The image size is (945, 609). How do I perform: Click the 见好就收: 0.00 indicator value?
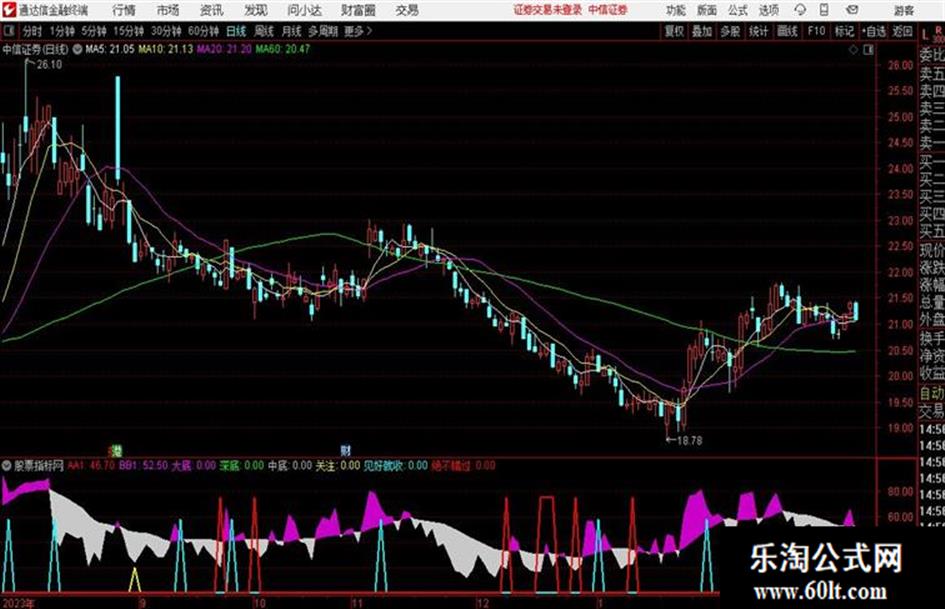(x=395, y=465)
